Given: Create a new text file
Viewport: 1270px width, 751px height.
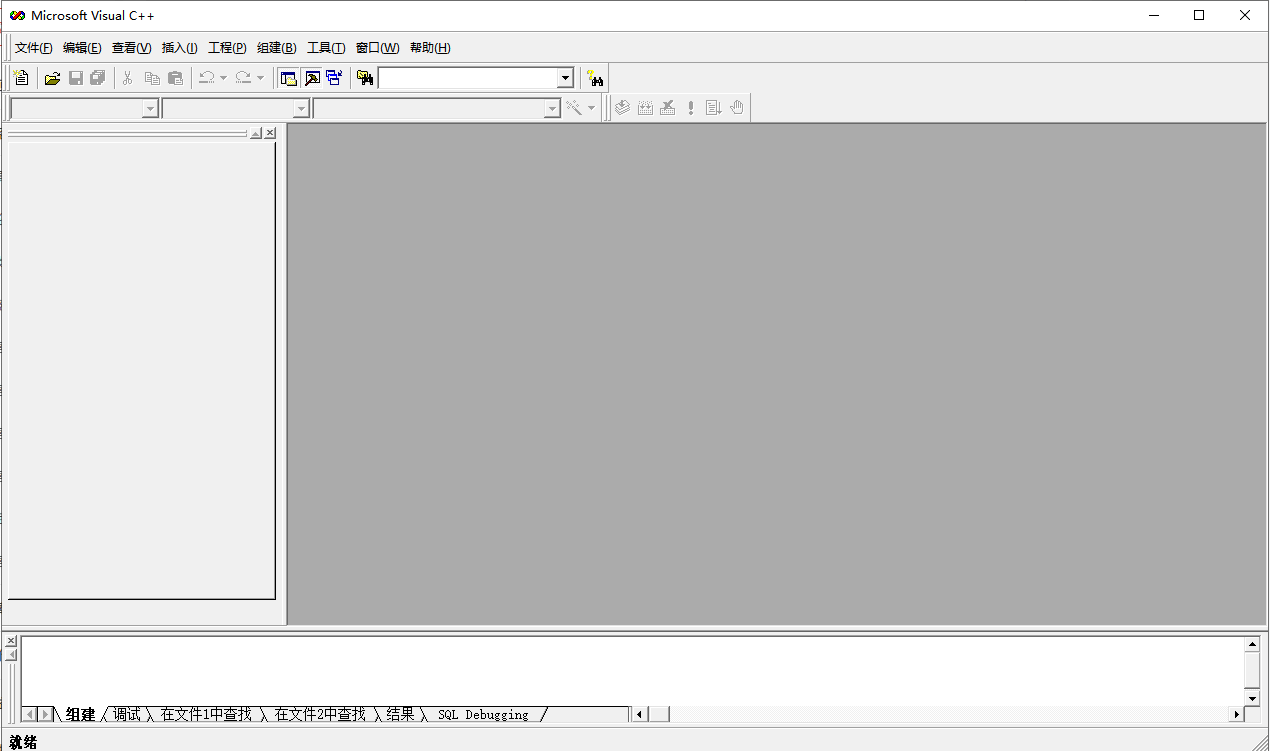Looking at the screenshot, I should [x=21, y=77].
